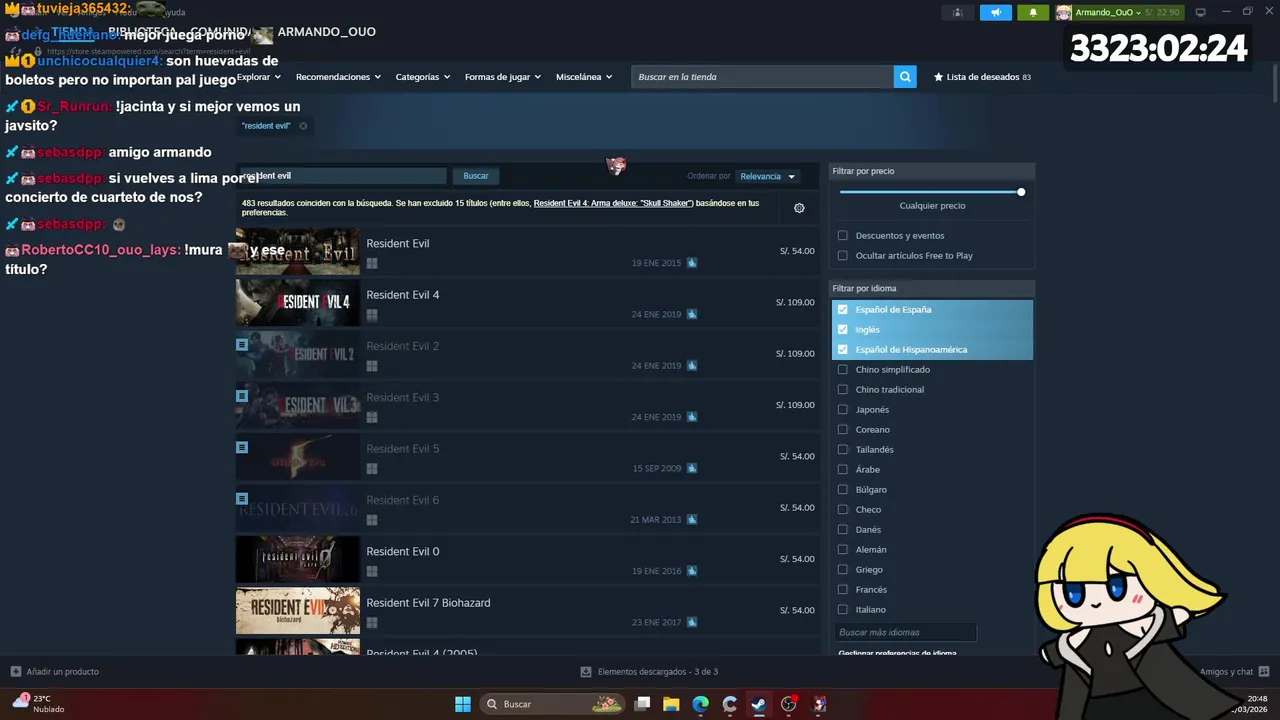The height and width of the screenshot is (720, 1280).
Task: Switch to Big Picture mode monitor icon
Action: point(1200,12)
